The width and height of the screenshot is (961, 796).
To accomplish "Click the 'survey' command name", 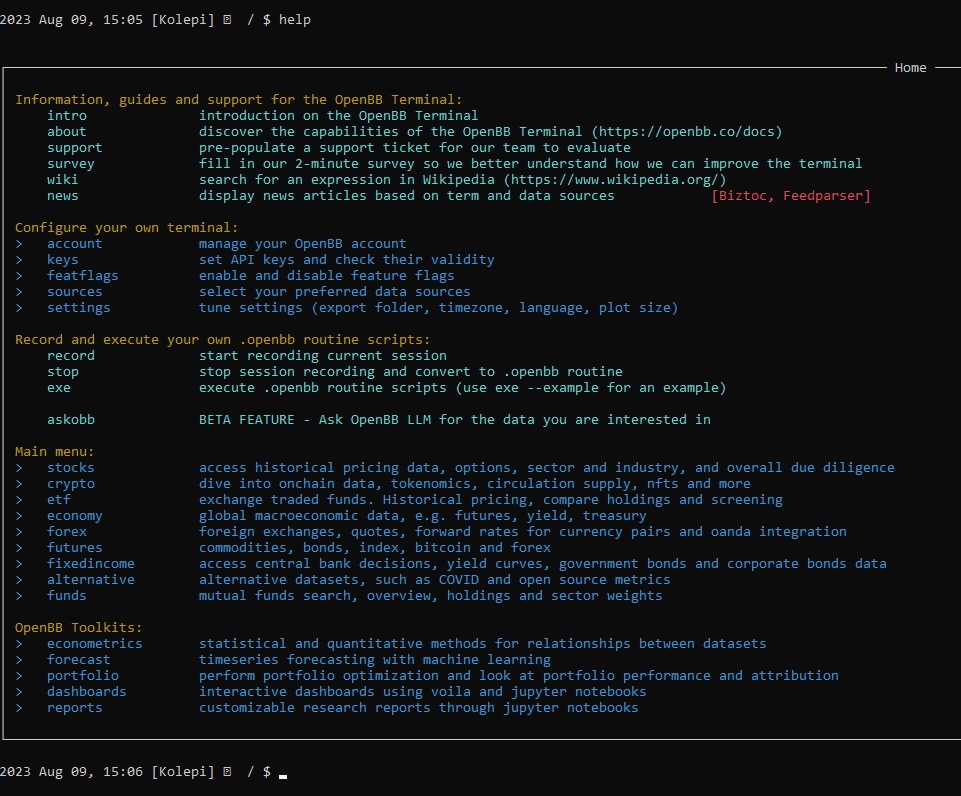I will (x=70, y=163).
